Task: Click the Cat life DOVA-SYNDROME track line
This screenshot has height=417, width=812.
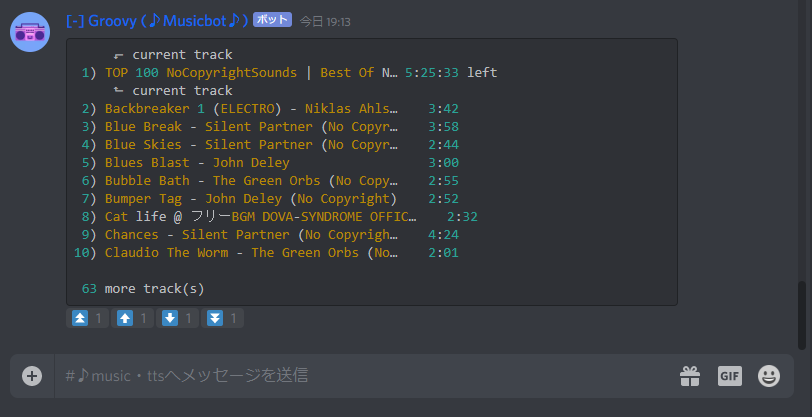Action: (280, 217)
